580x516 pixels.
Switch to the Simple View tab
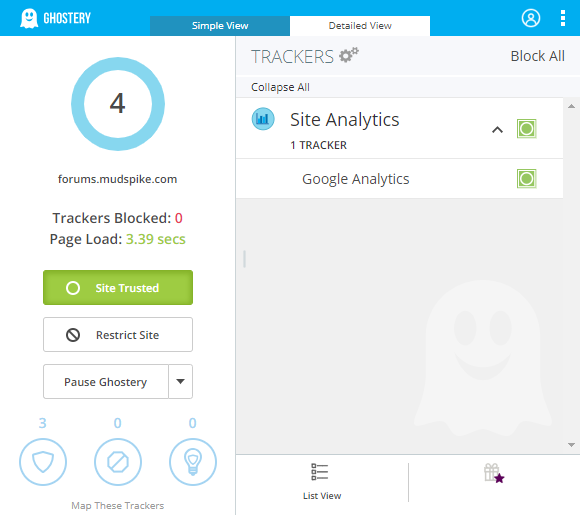tap(220, 26)
